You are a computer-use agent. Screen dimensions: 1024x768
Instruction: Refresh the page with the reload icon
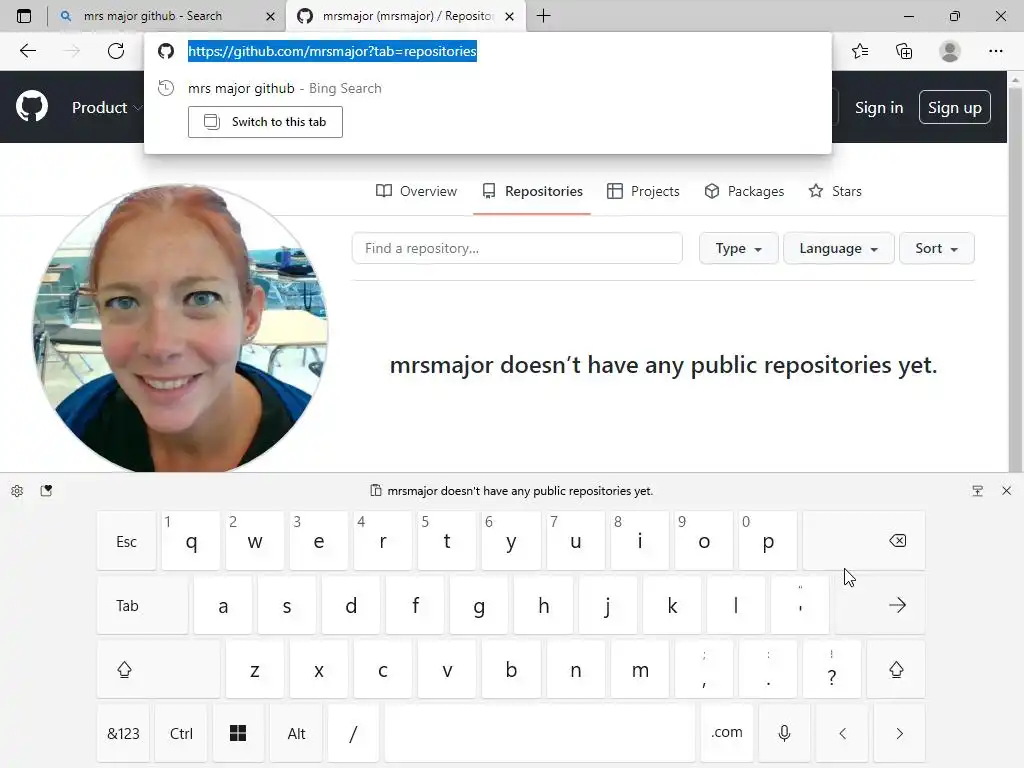[116, 51]
